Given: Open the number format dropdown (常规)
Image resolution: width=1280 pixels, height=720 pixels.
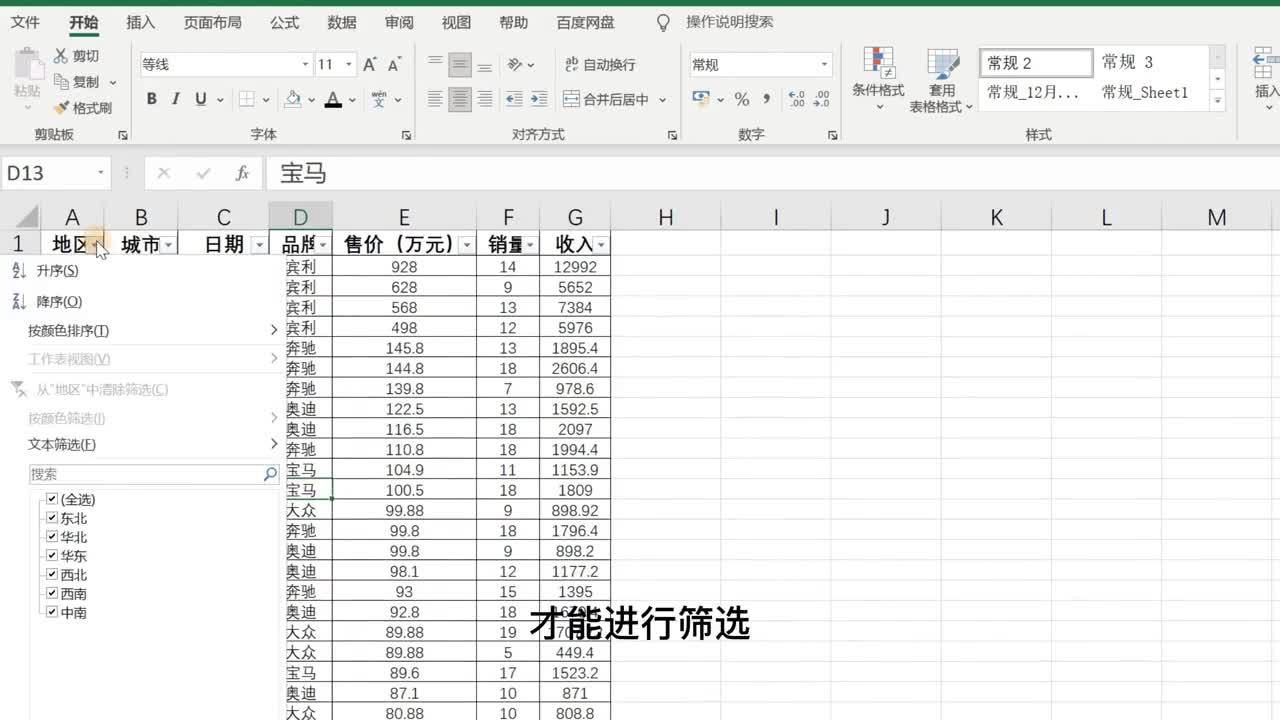Looking at the screenshot, I should (825, 65).
